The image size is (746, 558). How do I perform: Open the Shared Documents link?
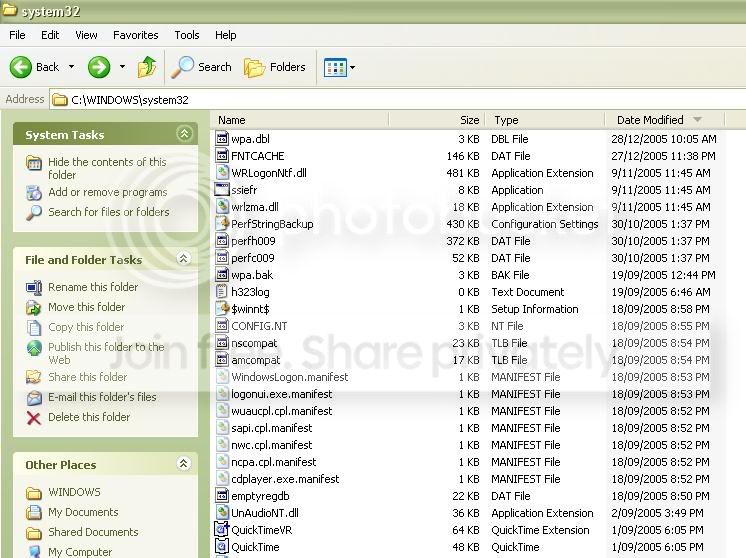93,532
